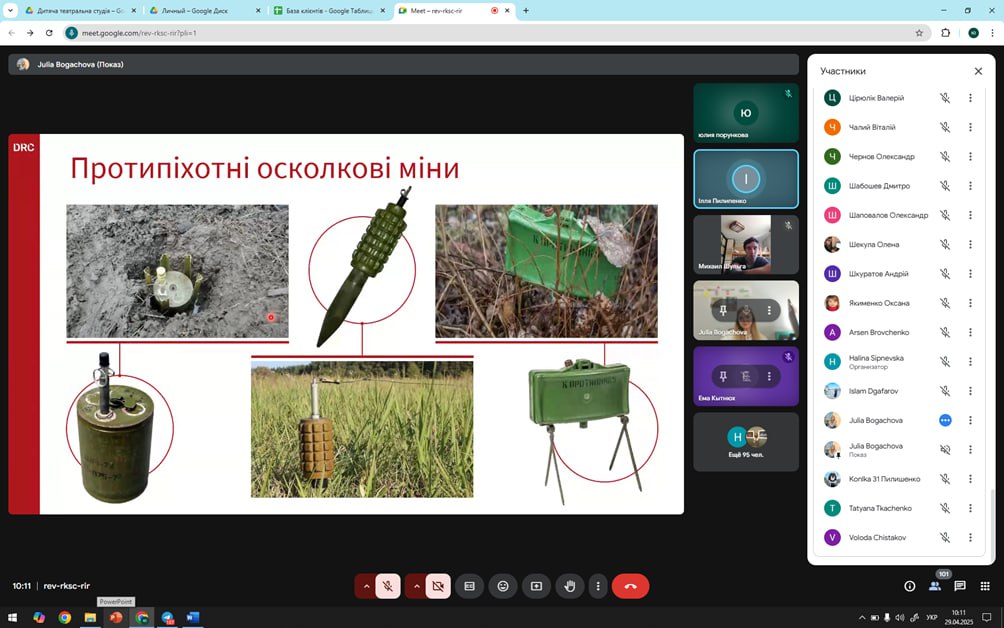Turn on closed captions
Viewport: 1004px width, 628px height.
coord(469,586)
